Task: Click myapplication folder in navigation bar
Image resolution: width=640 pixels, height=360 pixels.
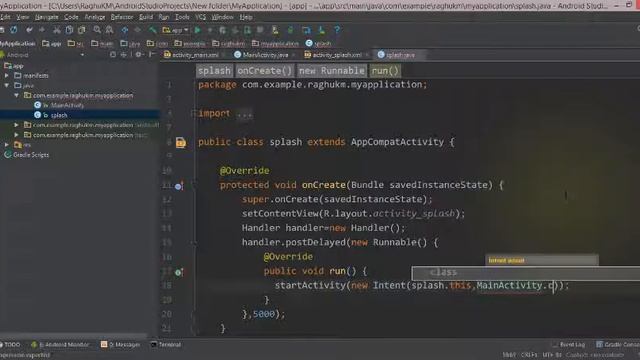Action: pos(275,43)
